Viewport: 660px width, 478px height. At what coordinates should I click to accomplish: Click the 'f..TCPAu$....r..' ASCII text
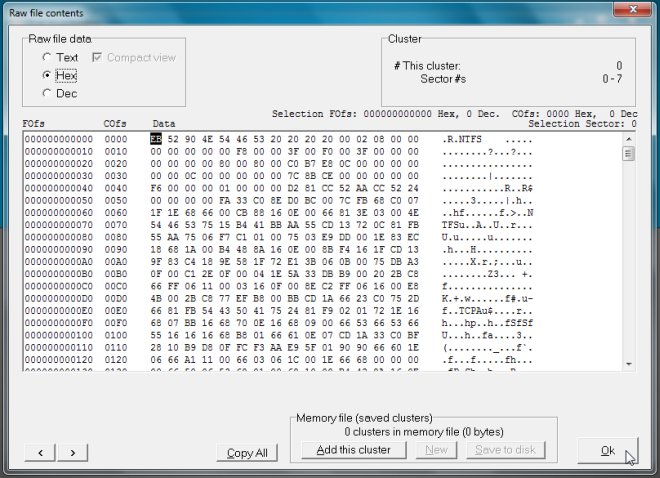click(487, 311)
